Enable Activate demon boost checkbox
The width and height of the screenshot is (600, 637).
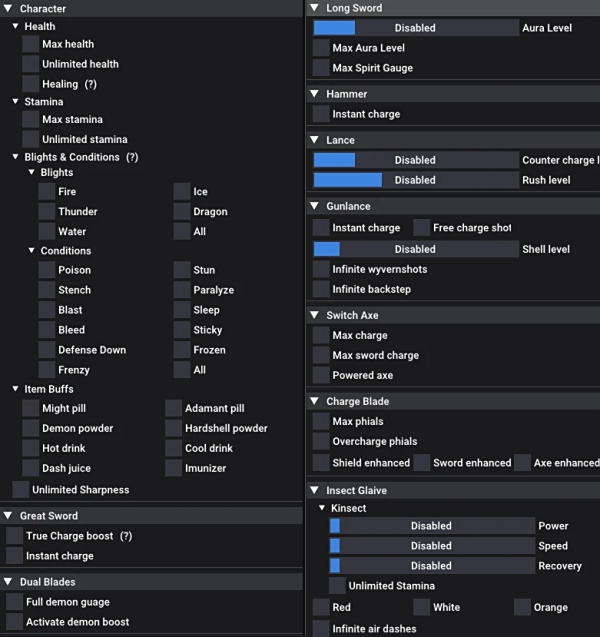[x=14, y=622]
